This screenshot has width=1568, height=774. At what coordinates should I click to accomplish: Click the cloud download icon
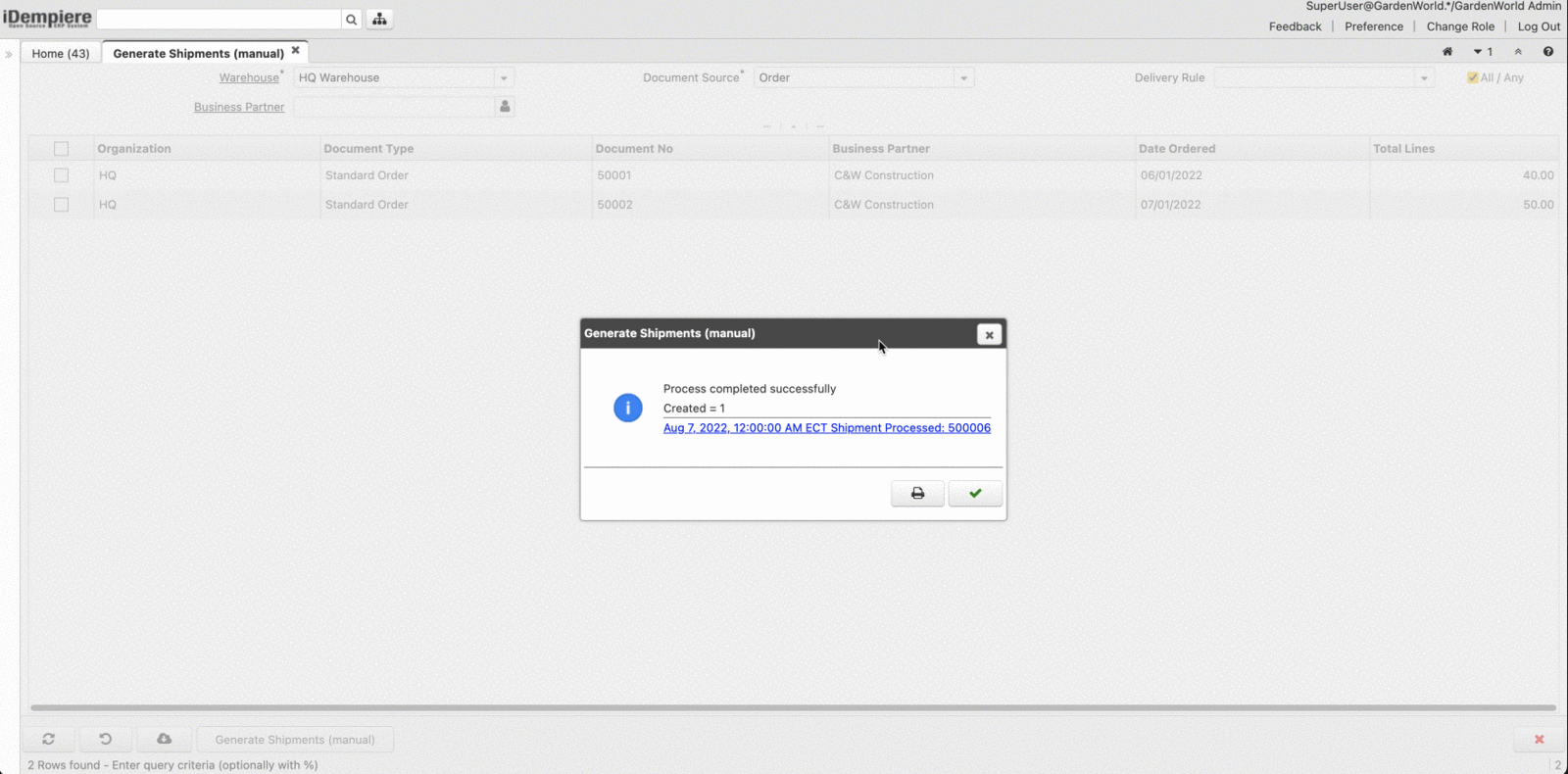[x=164, y=740]
